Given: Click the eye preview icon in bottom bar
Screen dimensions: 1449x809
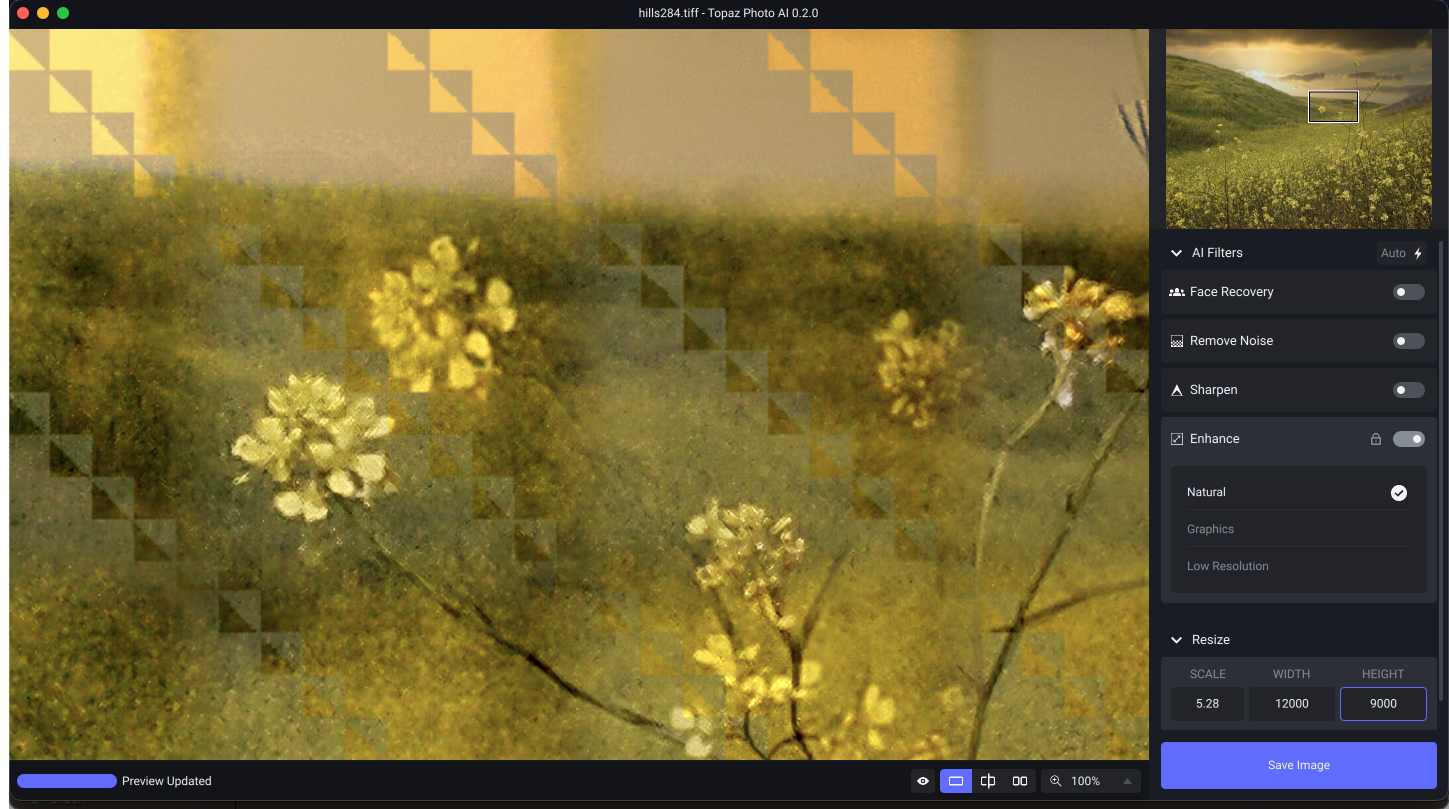Looking at the screenshot, I should tap(922, 781).
